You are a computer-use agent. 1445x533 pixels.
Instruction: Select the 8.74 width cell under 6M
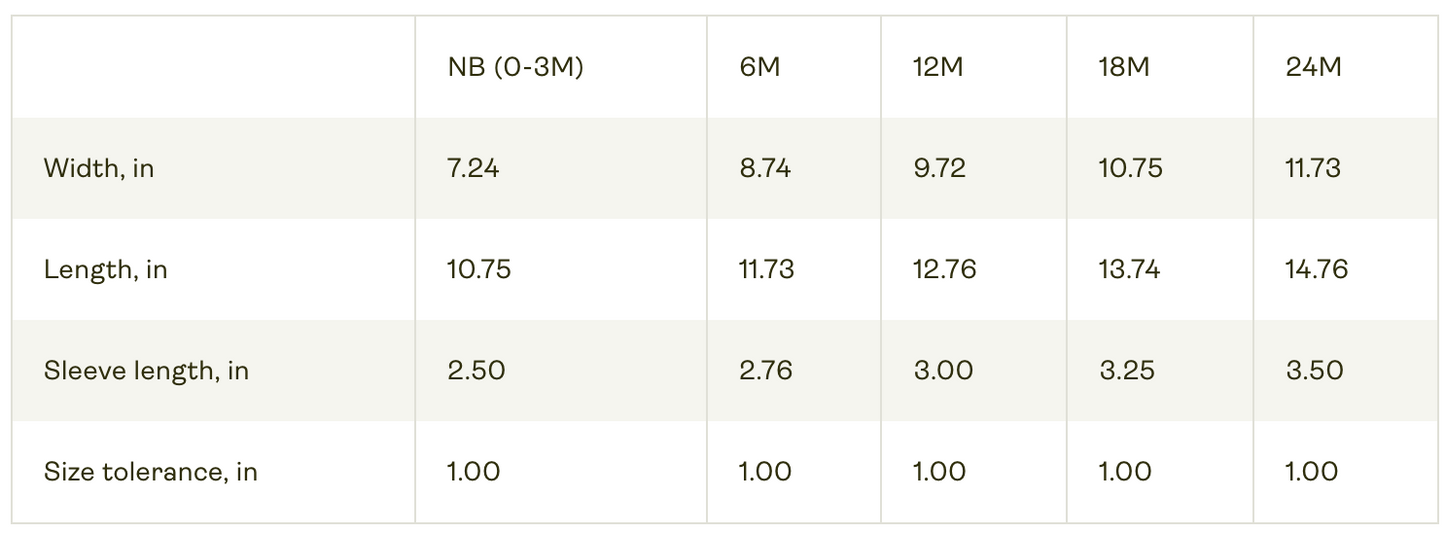coord(765,168)
